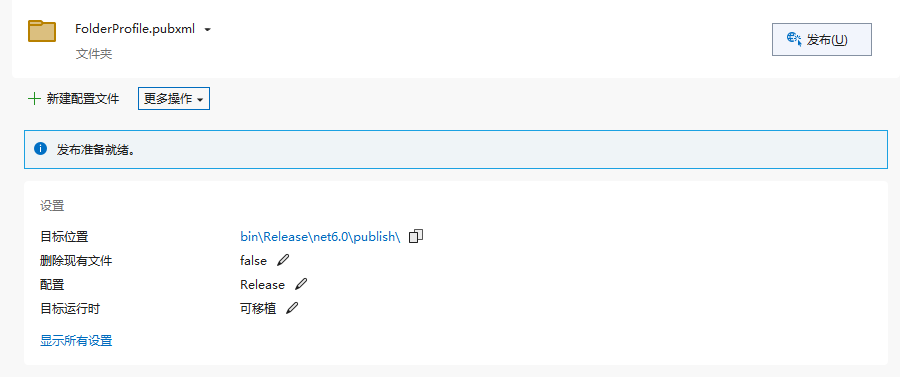Select the FolderProfile.pubxml profile name

[135, 29]
